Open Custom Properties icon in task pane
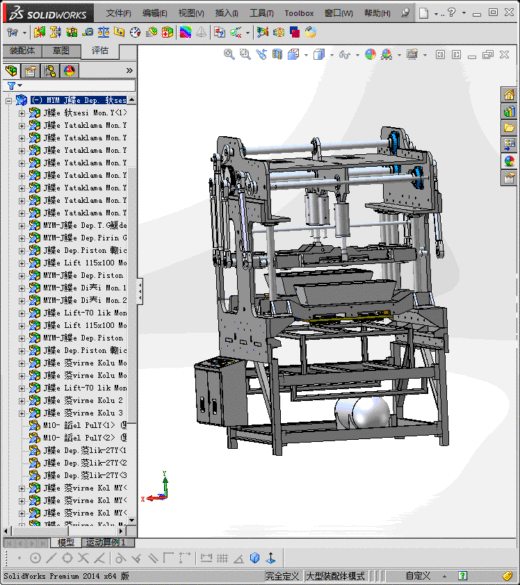This screenshot has height=585, width=520. [x=509, y=178]
